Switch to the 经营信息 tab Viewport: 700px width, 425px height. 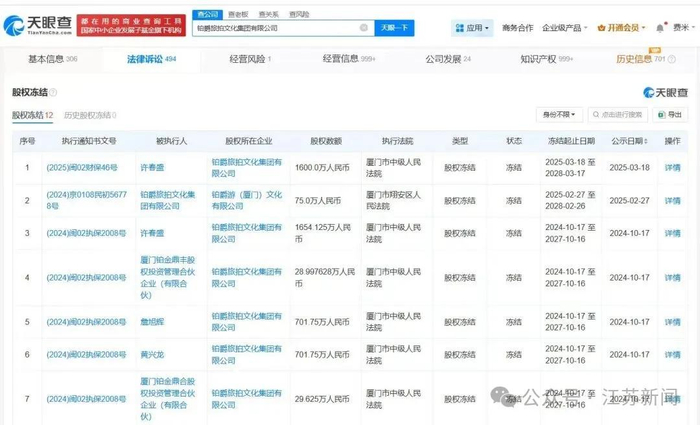(349, 59)
